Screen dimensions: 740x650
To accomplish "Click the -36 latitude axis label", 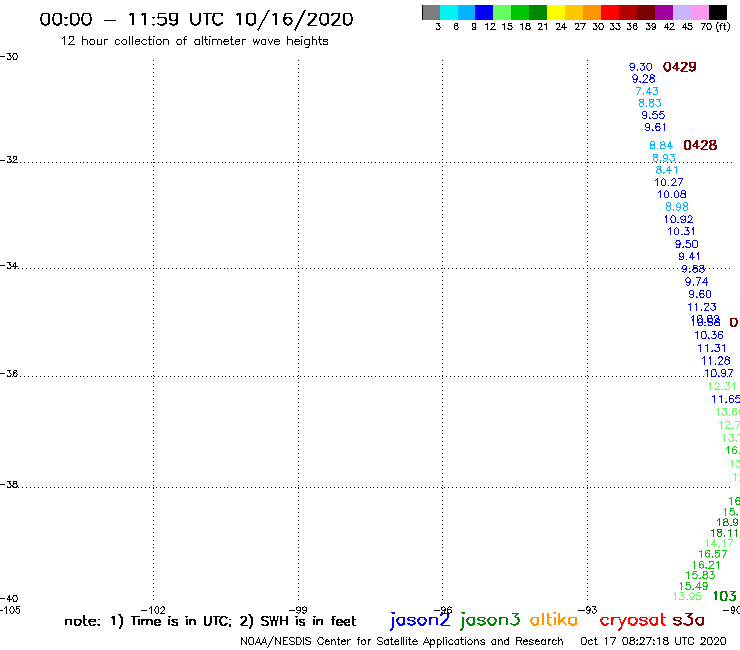I will pyautogui.click(x=9, y=374).
